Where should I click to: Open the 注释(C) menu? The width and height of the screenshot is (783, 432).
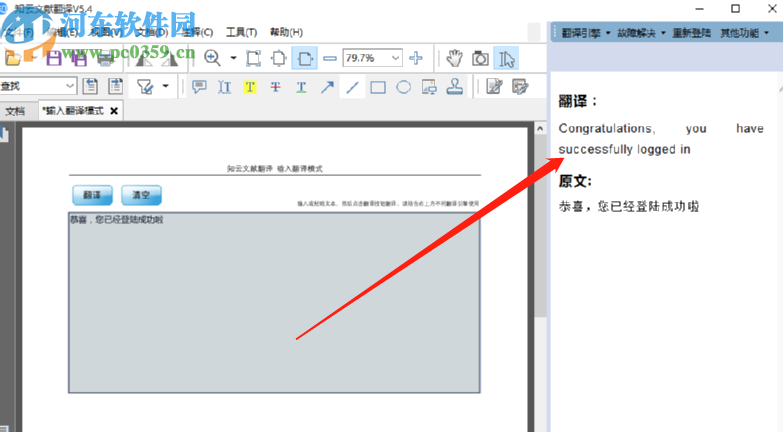click(x=198, y=32)
